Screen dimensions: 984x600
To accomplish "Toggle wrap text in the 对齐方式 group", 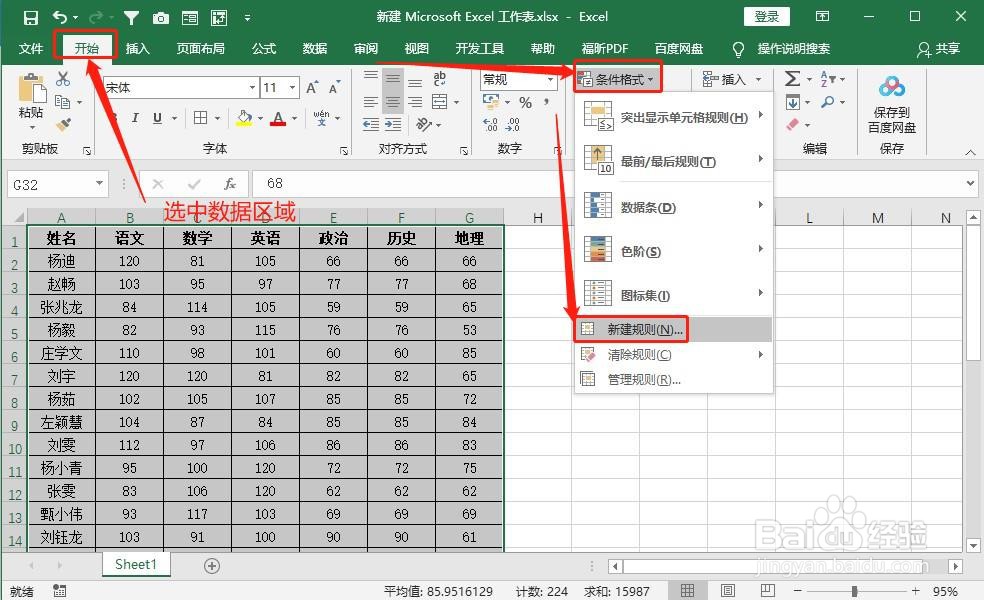I will point(441,78).
